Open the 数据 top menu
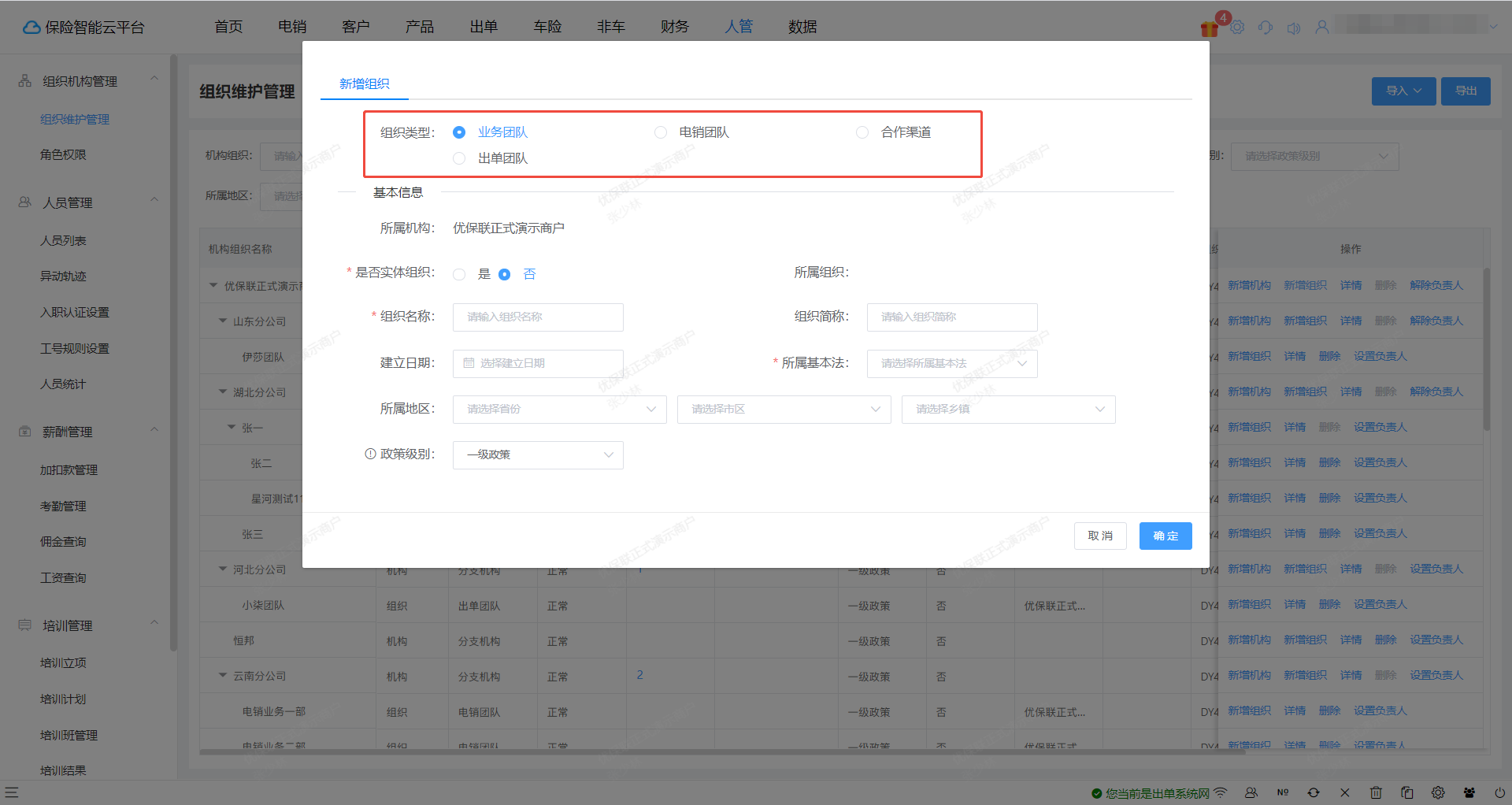 802,27
